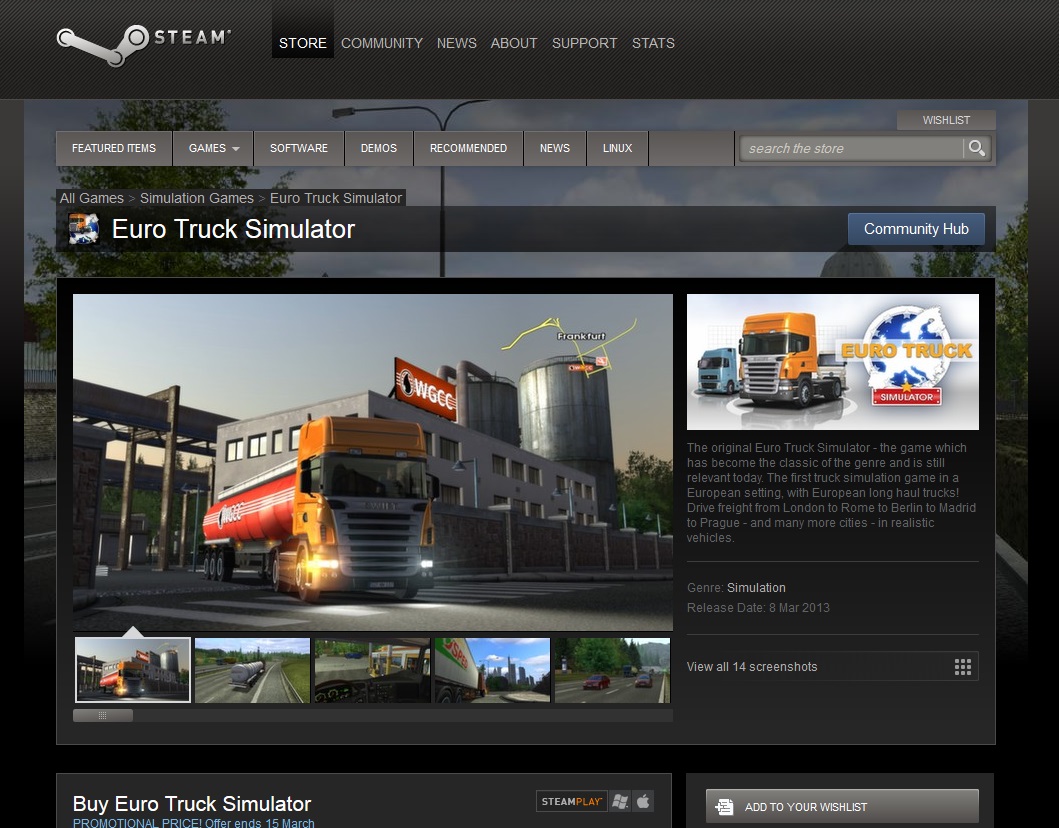Select the truck cabin interior thumbnail
Viewport: 1059px width, 828px height.
point(372,671)
